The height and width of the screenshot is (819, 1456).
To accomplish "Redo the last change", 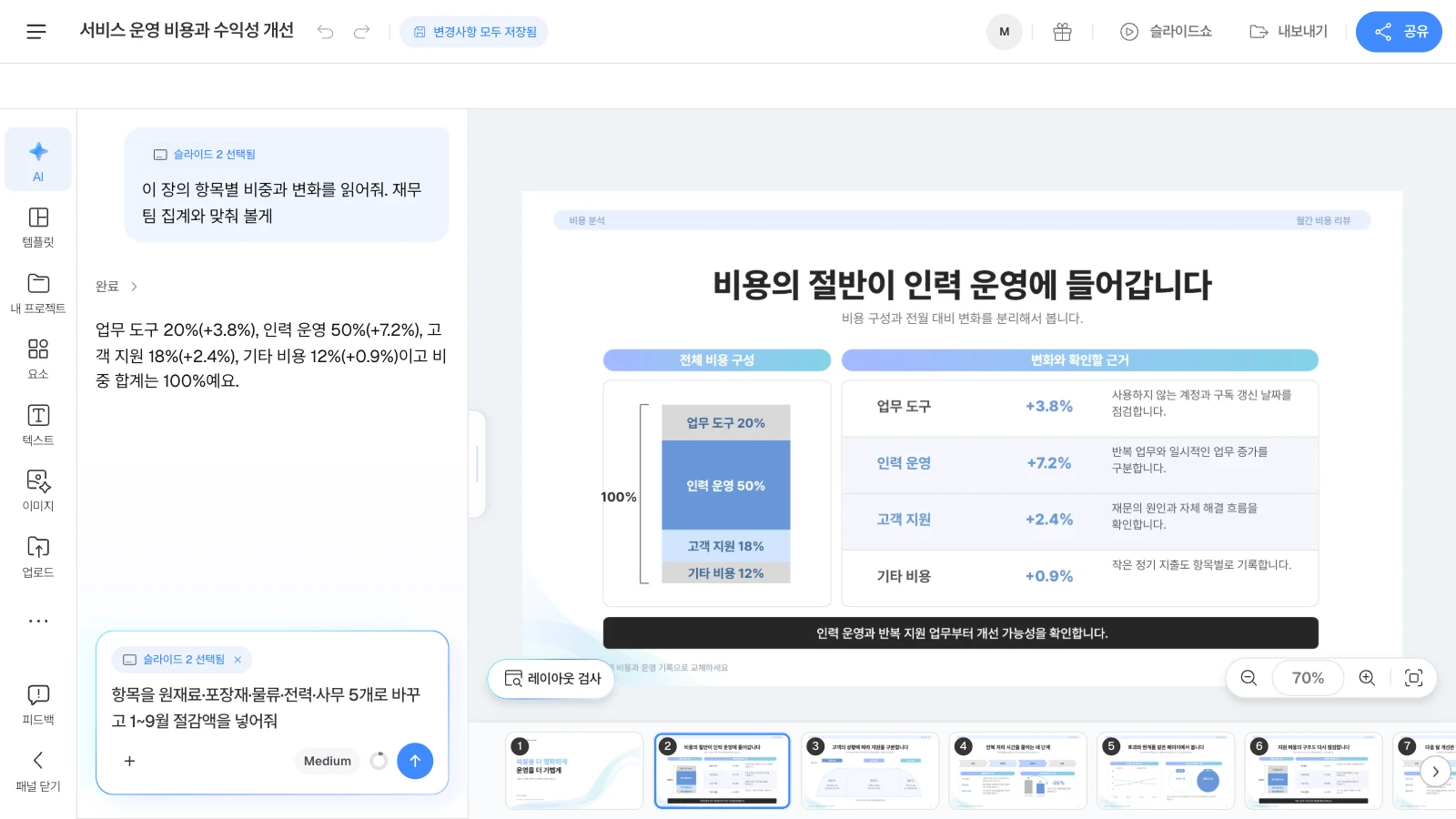I will tap(362, 32).
